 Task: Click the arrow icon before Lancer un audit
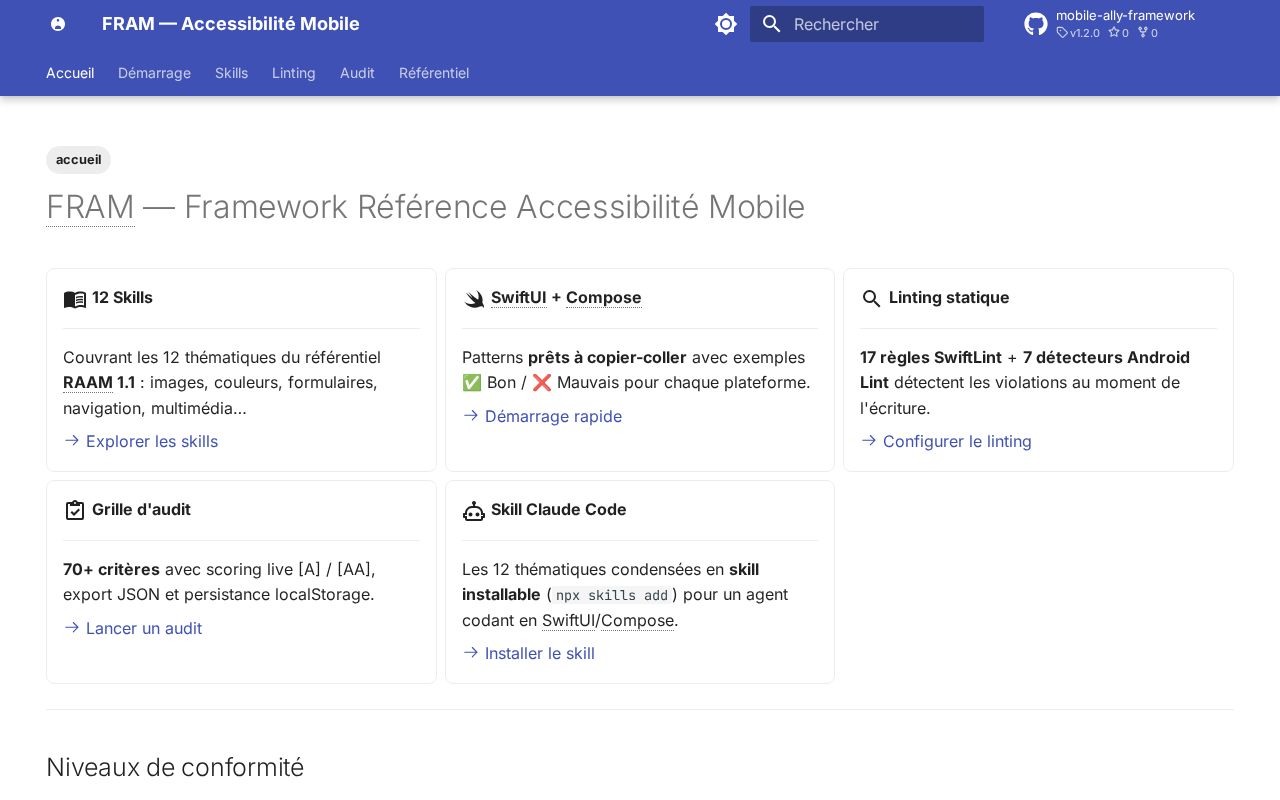click(x=72, y=627)
